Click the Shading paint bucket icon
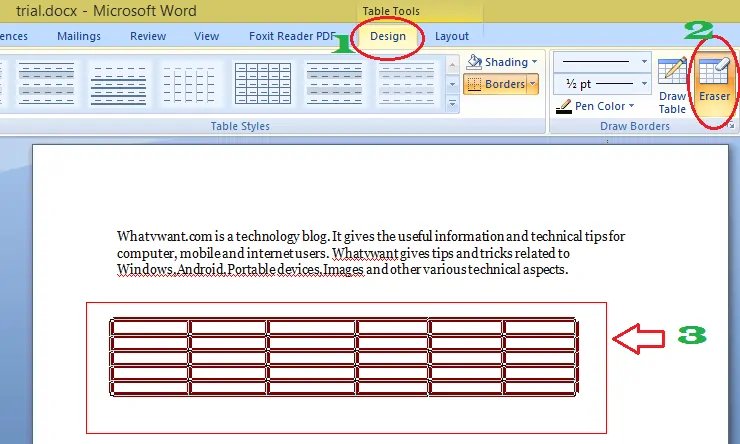The height and width of the screenshot is (444, 740). pyautogui.click(x=474, y=62)
